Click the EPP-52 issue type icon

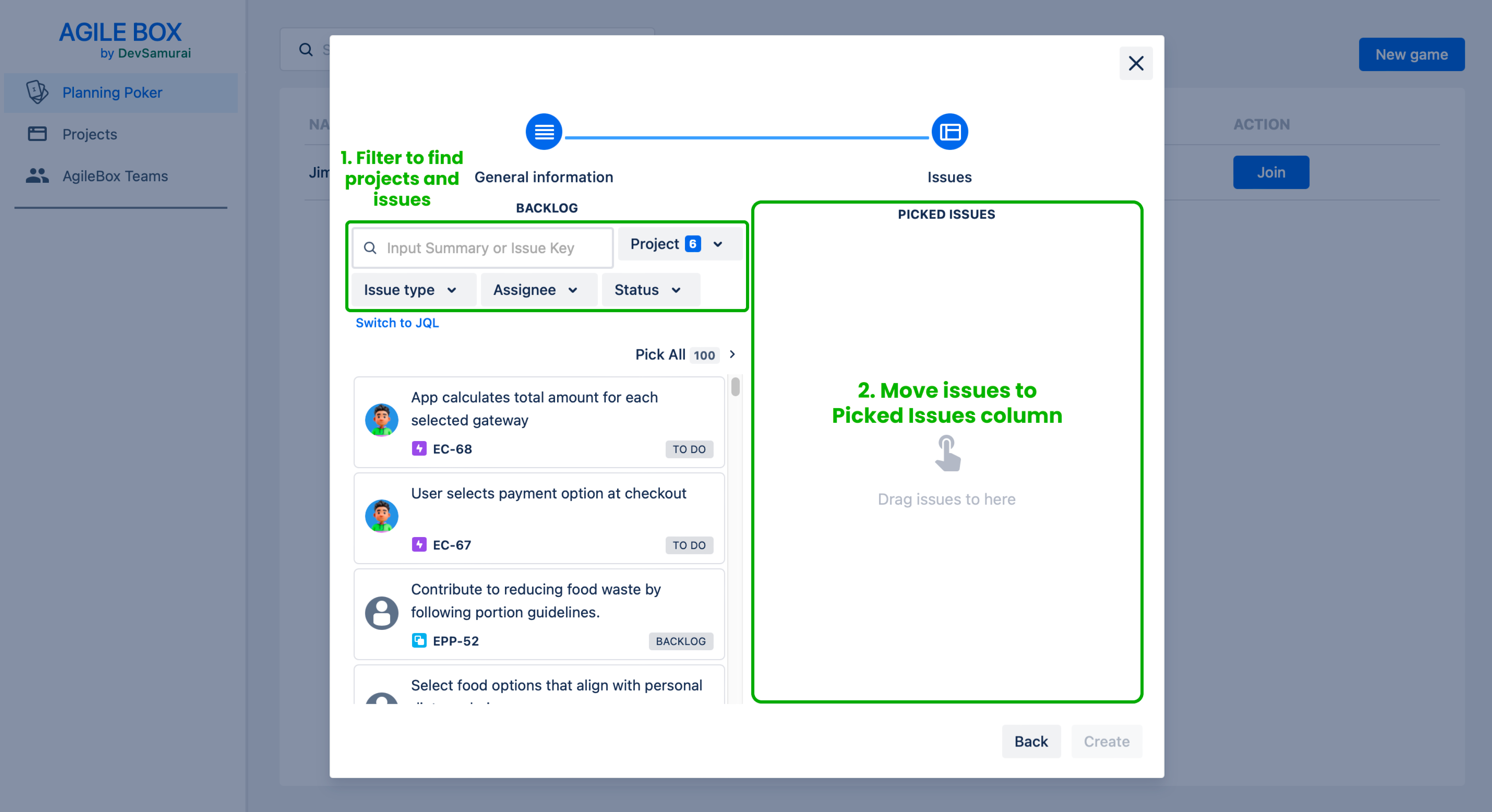click(419, 641)
